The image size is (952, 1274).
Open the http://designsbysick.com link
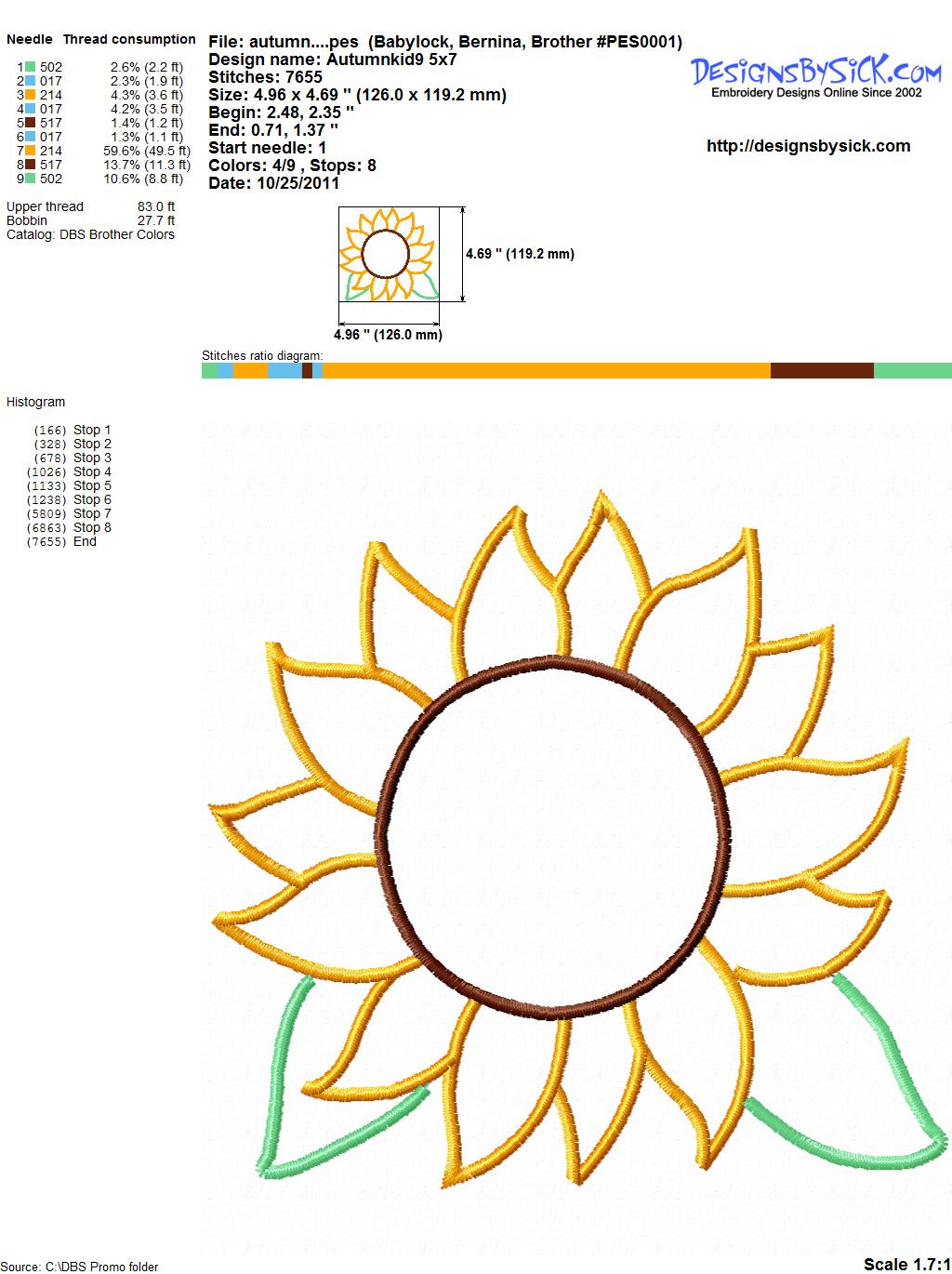coord(808,146)
